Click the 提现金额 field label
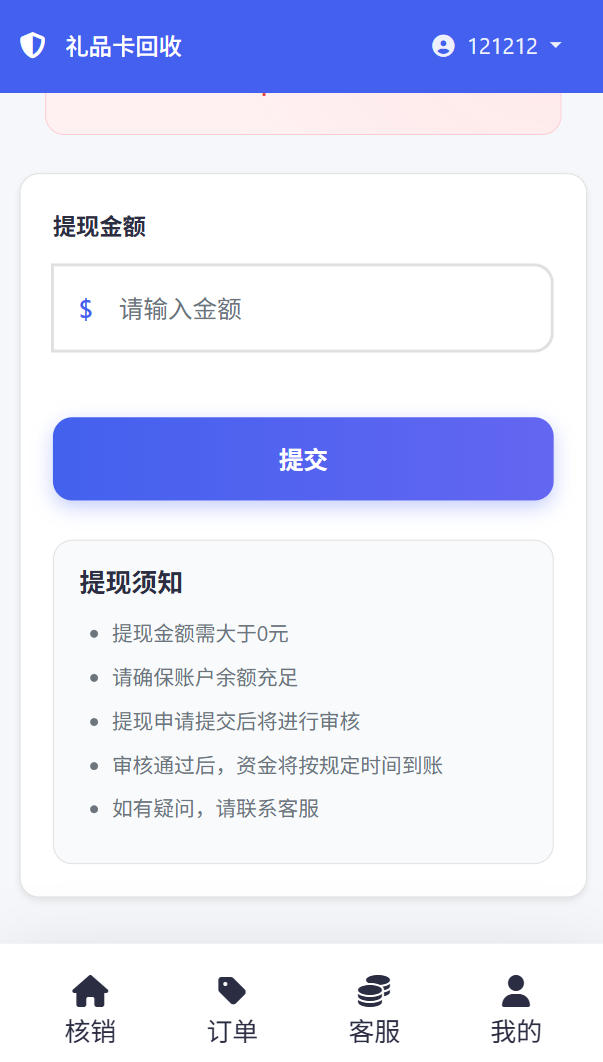 [x=100, y=227]
